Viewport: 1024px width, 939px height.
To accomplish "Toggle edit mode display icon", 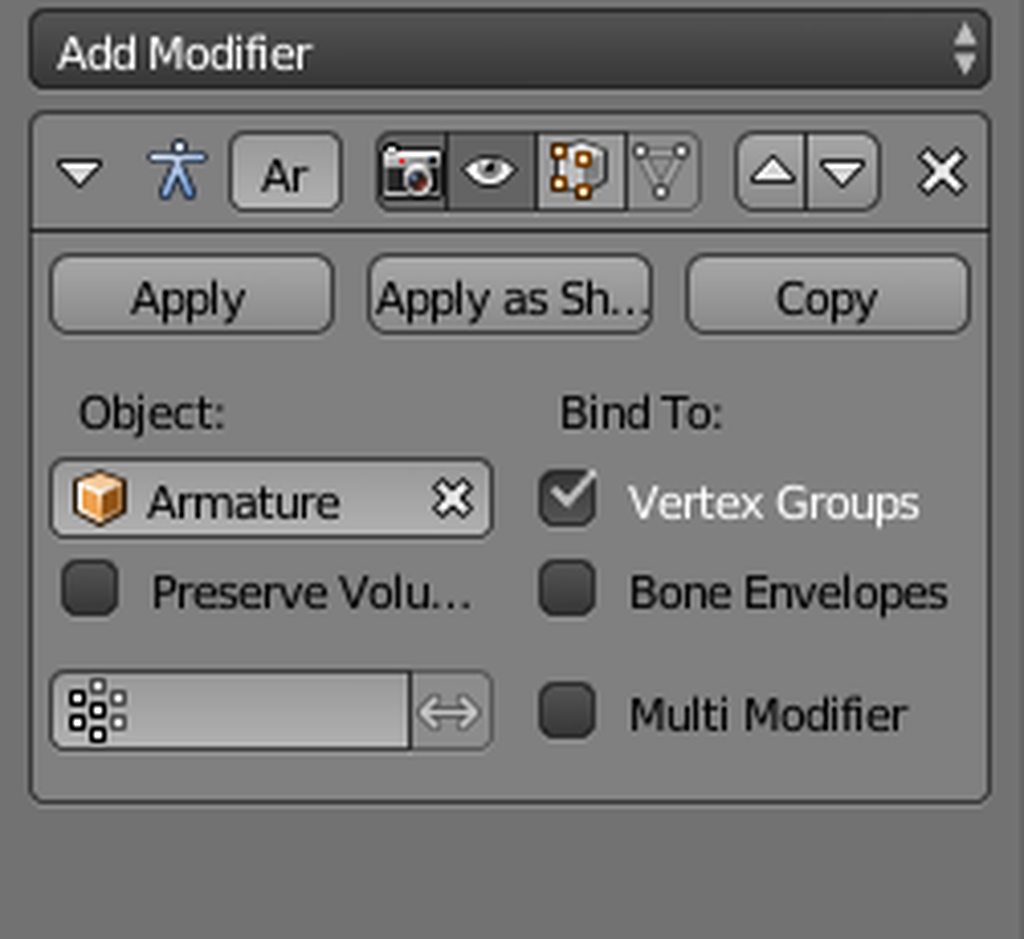I will tap(581, 172).
